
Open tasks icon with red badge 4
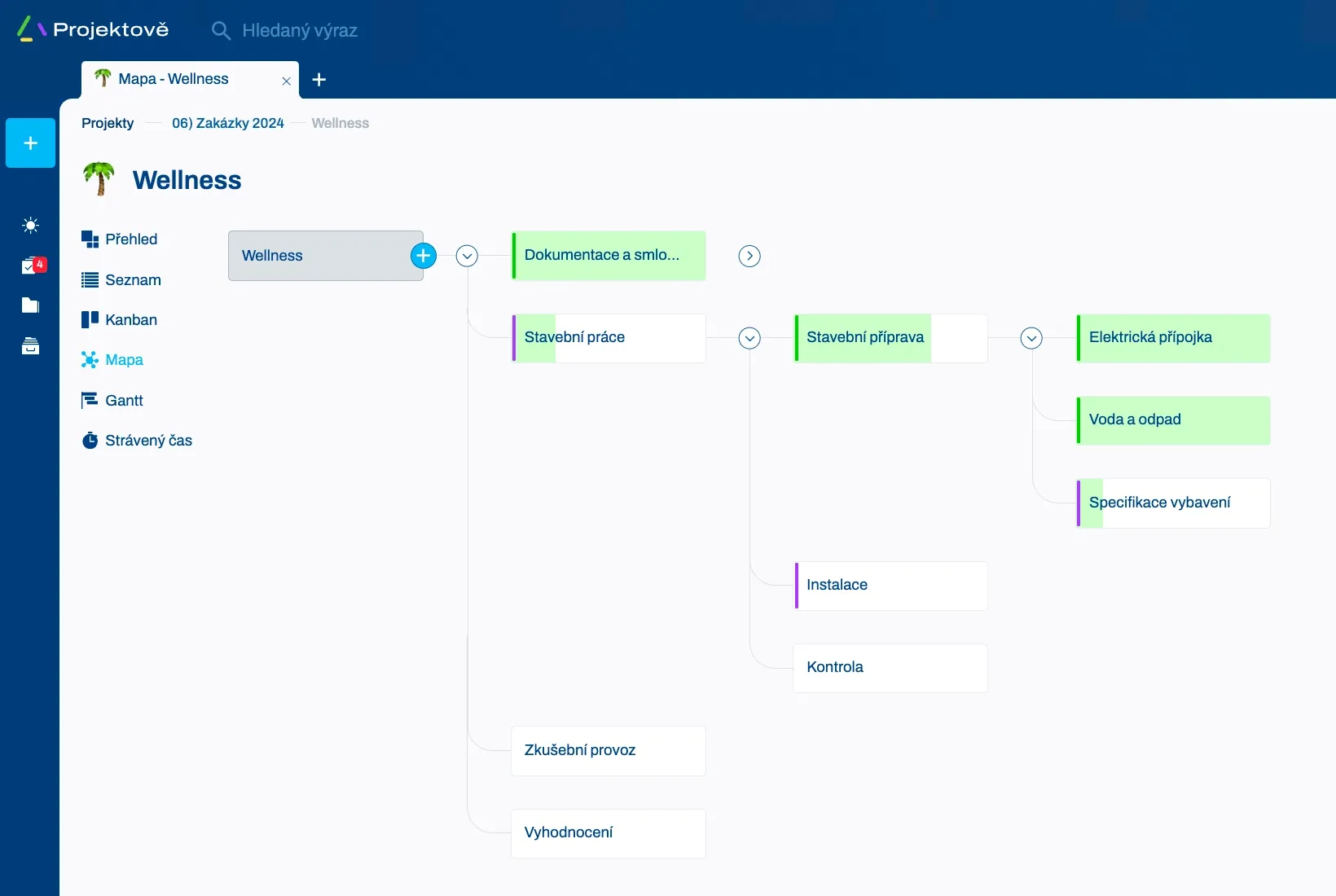tap(33, 266)
